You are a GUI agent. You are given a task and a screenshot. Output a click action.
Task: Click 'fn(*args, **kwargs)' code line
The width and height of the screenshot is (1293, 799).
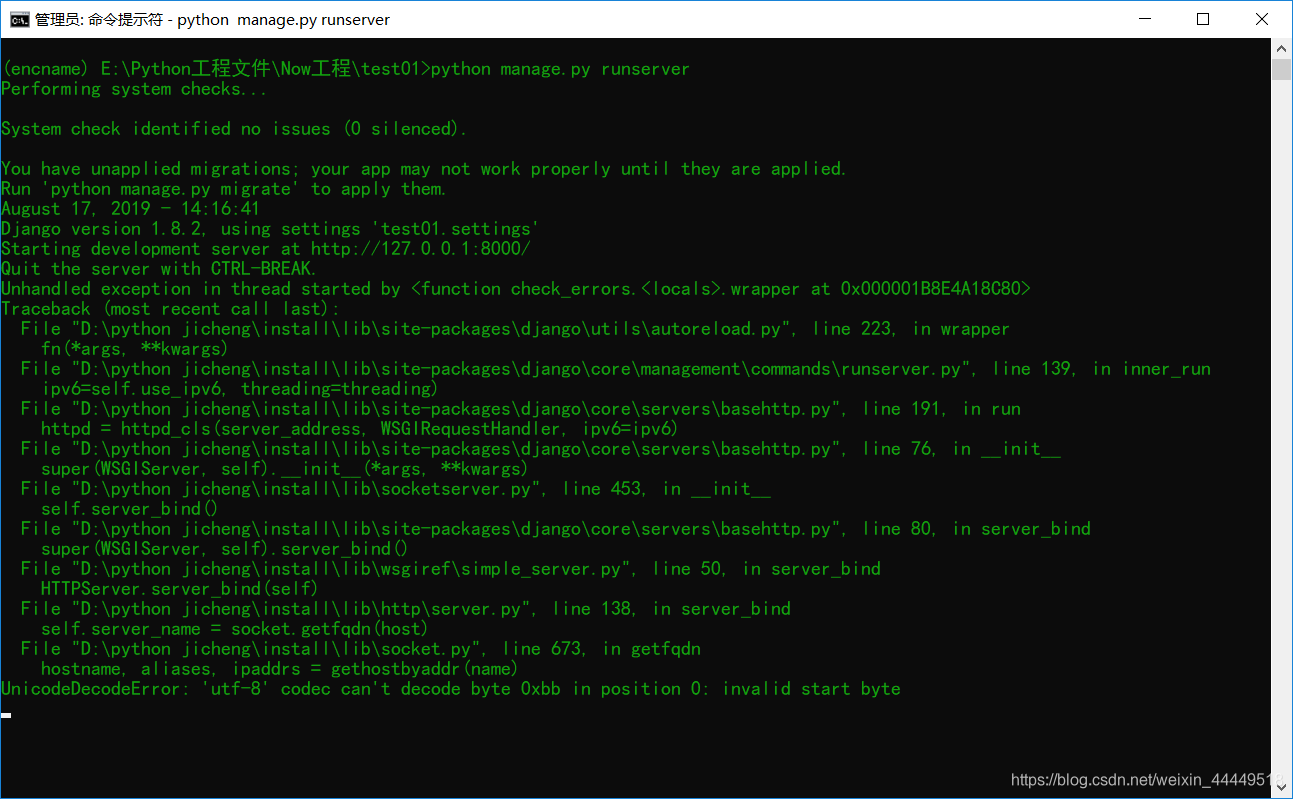(x=135, y=349)
